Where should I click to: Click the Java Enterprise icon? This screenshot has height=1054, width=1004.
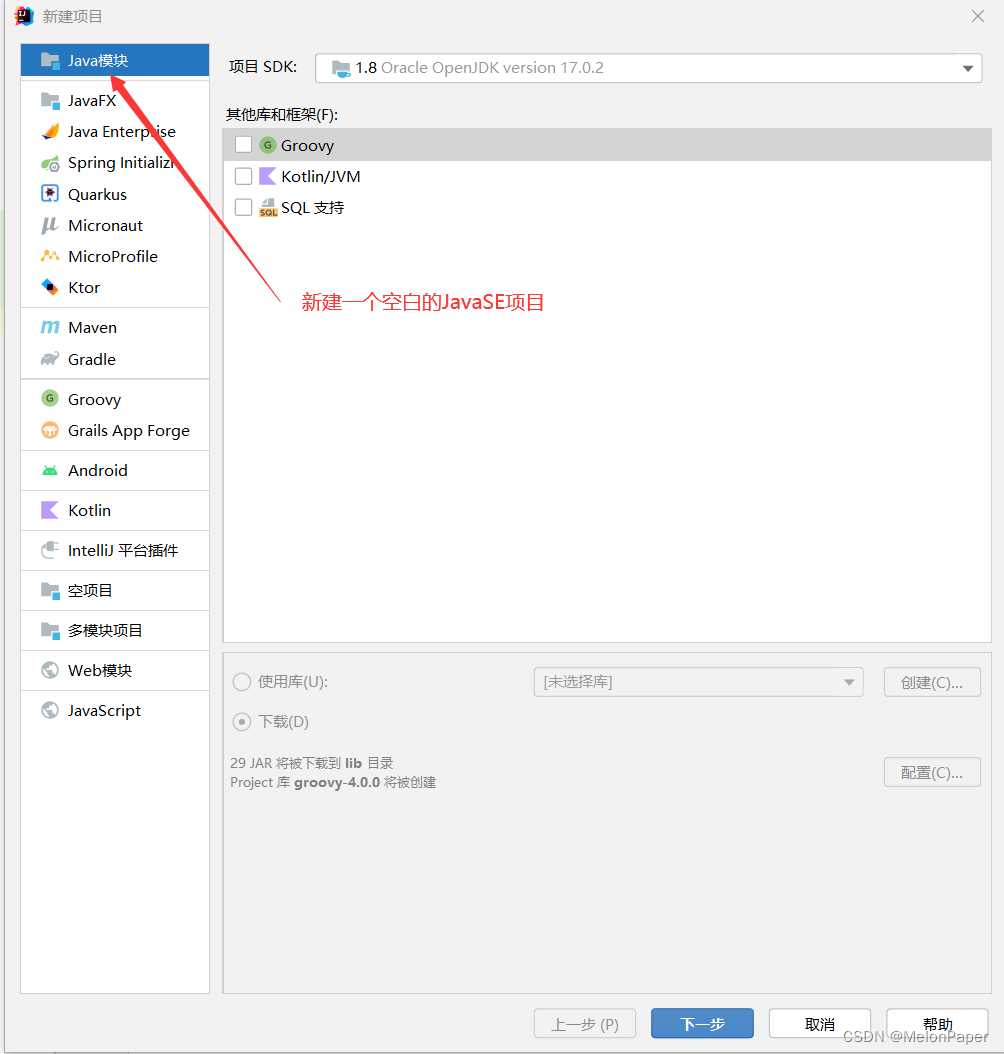point(50,132)
